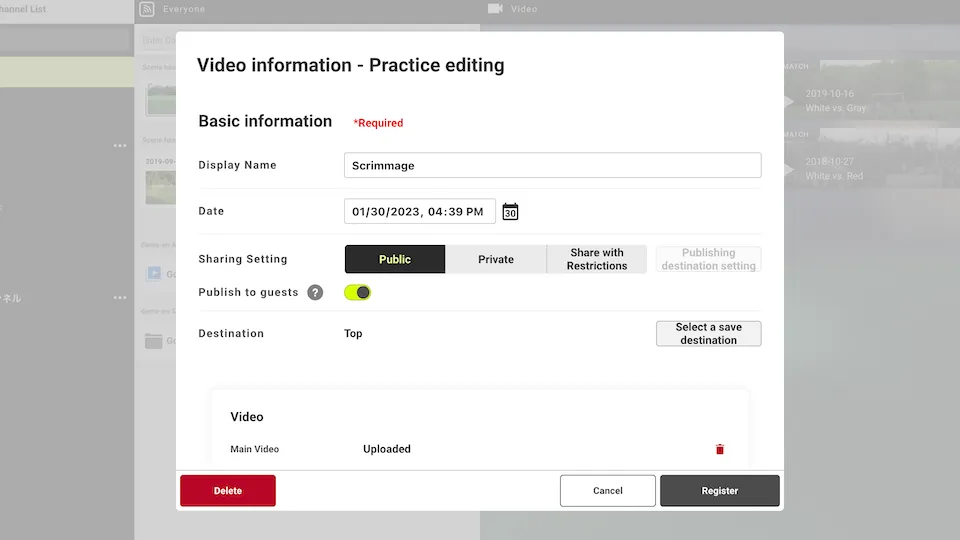Delete the Main Video with trash icon
Viewport: 960px width, 540px height.
(719, 449)
